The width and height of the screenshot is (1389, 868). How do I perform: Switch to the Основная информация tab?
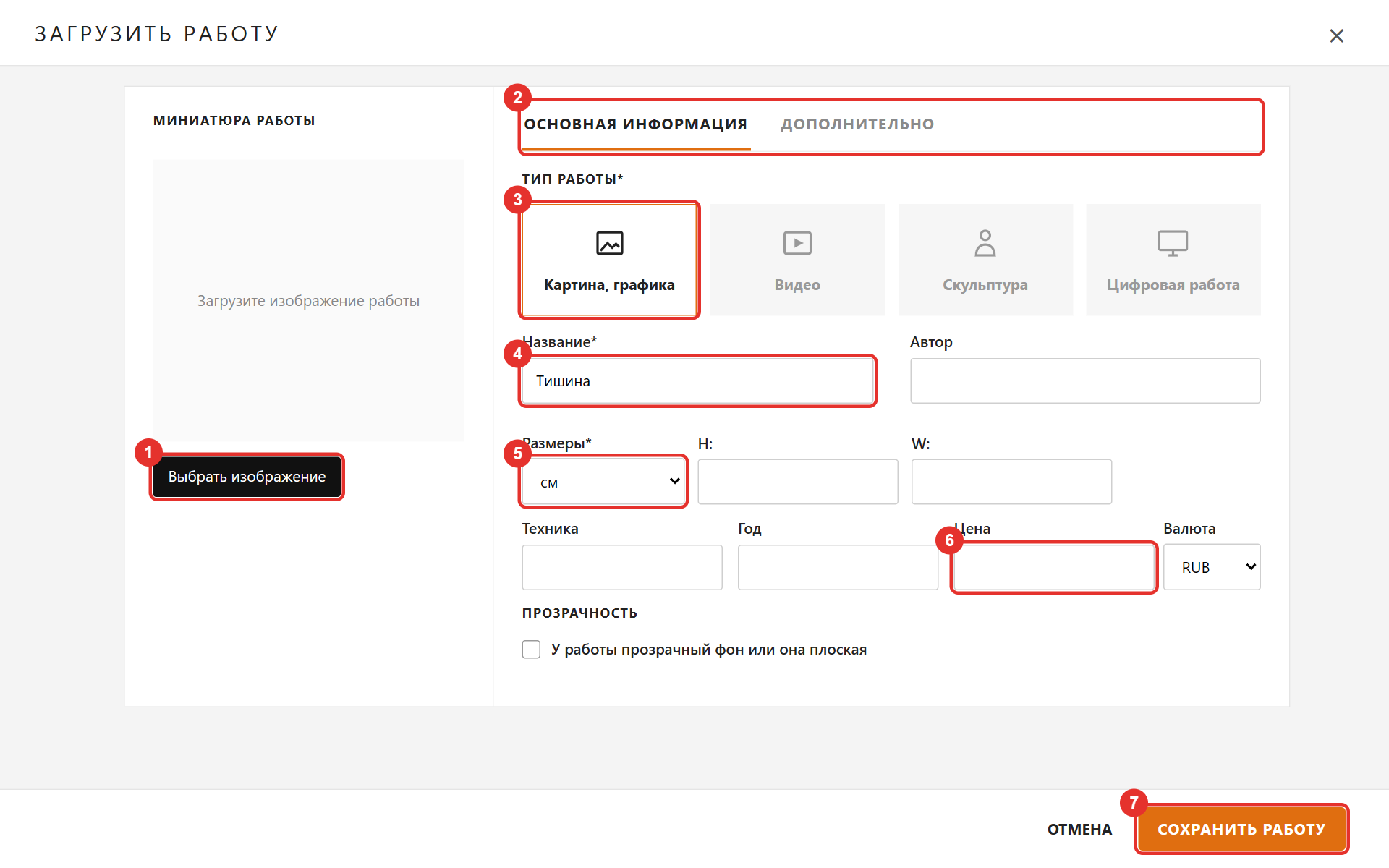635,124
